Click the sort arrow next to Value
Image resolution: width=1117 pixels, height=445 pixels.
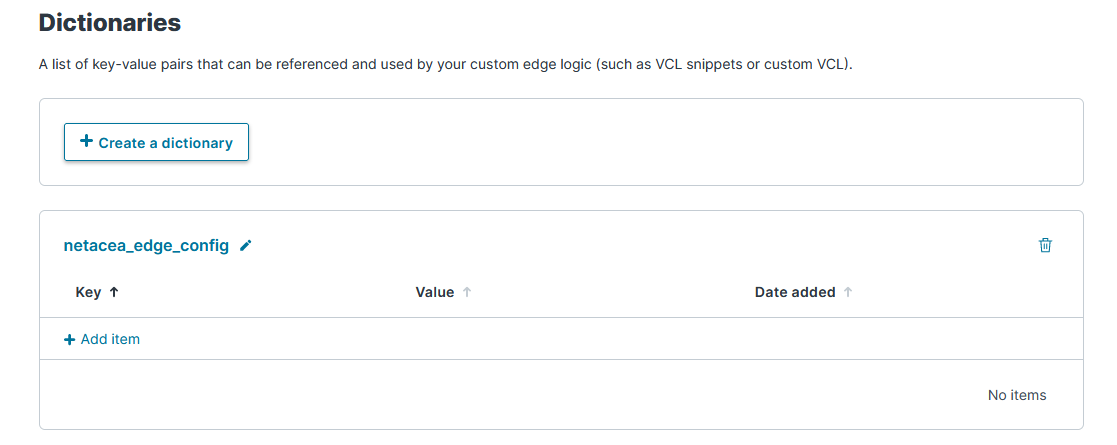pos(467,293)
